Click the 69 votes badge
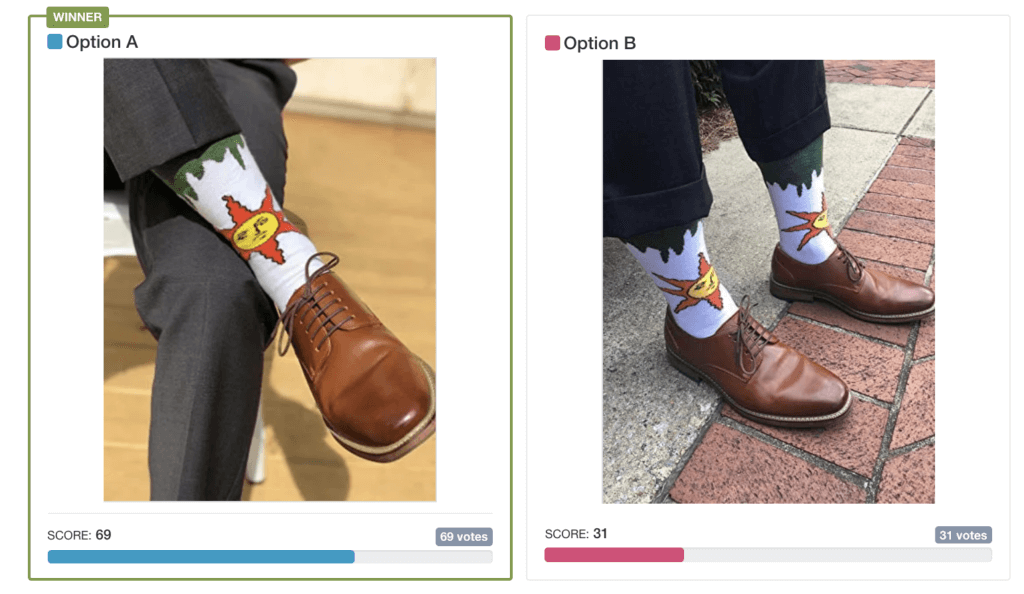This screenshot has height=594, width=1024. coord(464,537)
